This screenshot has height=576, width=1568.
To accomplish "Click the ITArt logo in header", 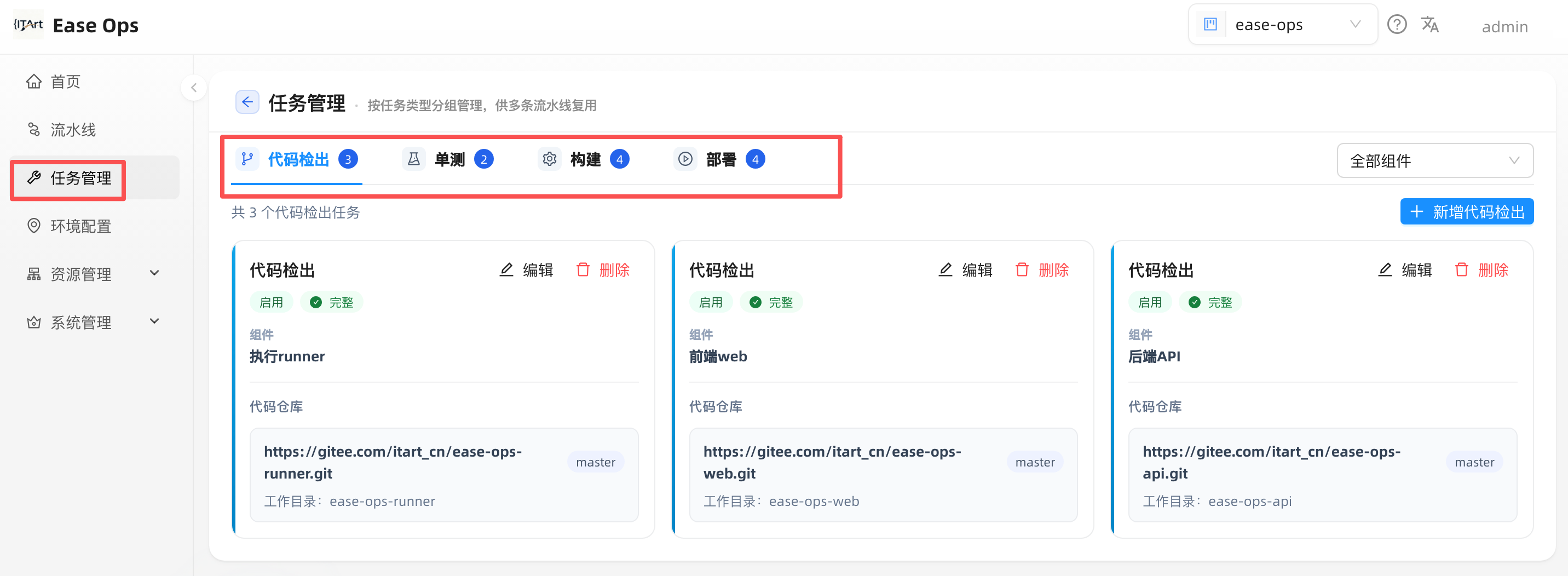I will [28, 25].
